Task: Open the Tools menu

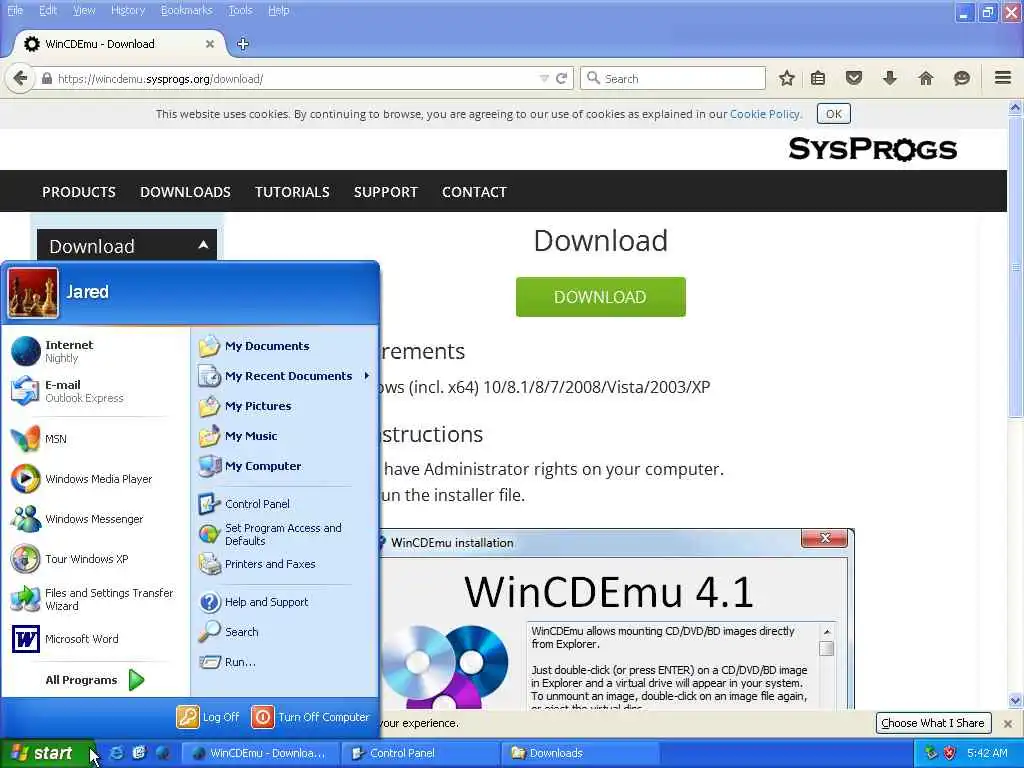Action: [x=240, y=10]
